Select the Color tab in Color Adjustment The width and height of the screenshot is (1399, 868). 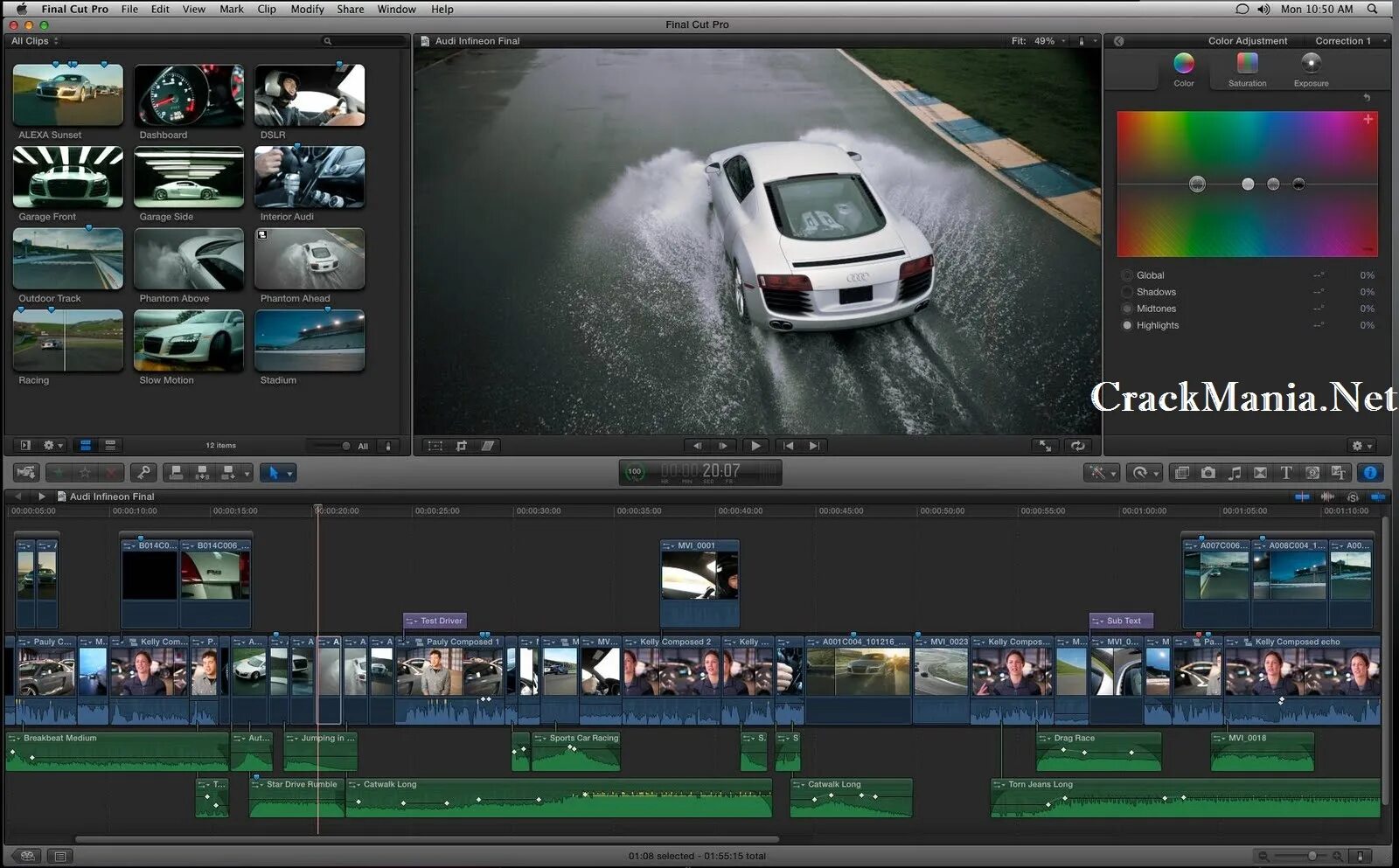(x=1184, y=70)
